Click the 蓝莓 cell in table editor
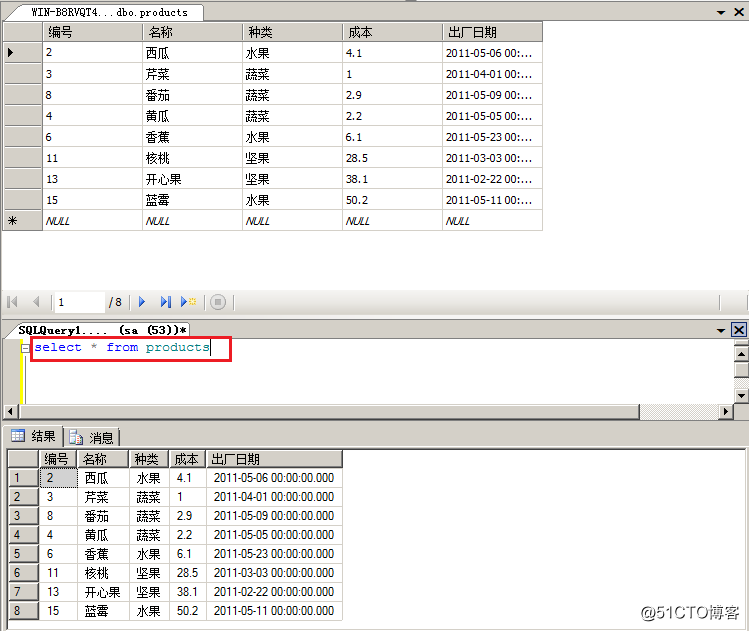The image size is (749, 631). (193, 200)
